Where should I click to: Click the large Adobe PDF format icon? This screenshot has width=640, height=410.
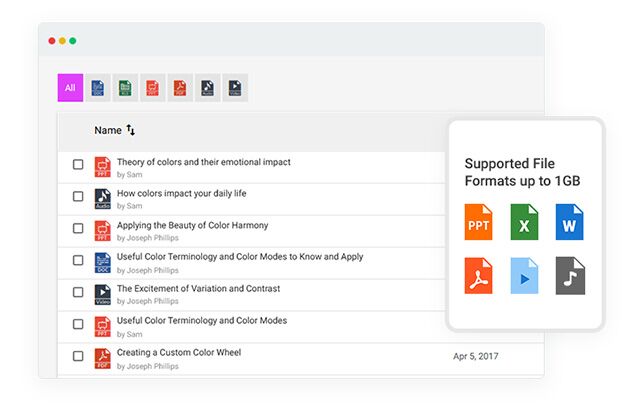point(478,275)
